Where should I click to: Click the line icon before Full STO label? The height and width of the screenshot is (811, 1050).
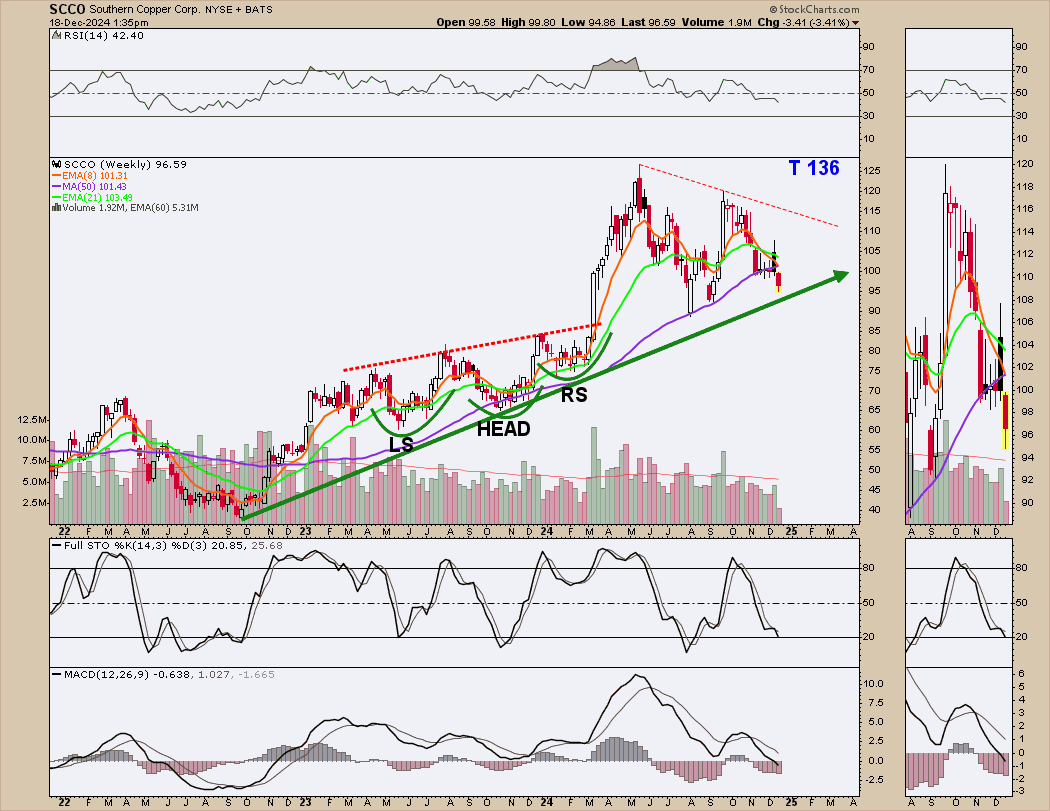[x=57, y=546]
